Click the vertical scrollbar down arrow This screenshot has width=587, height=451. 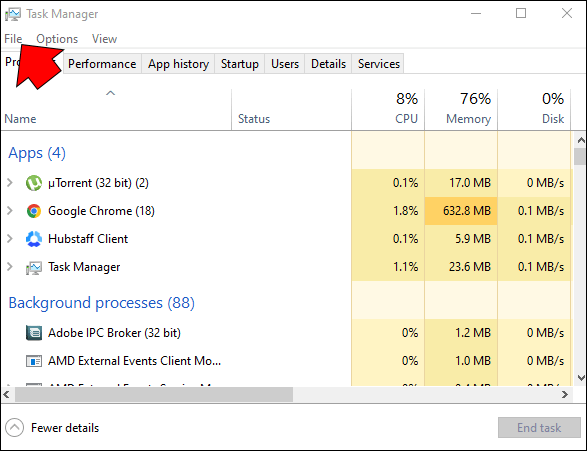[581, 378]
